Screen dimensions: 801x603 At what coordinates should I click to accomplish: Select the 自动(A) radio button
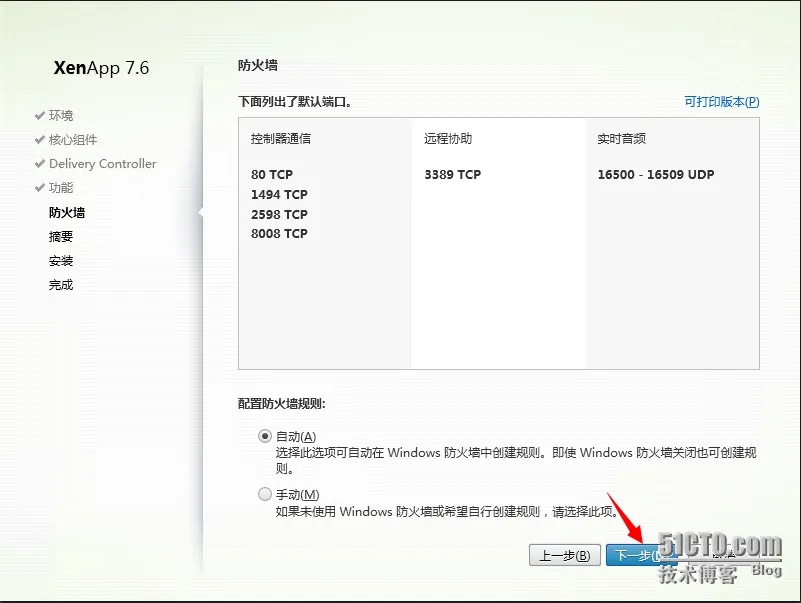pyautogui.click(x=265, y=436)
